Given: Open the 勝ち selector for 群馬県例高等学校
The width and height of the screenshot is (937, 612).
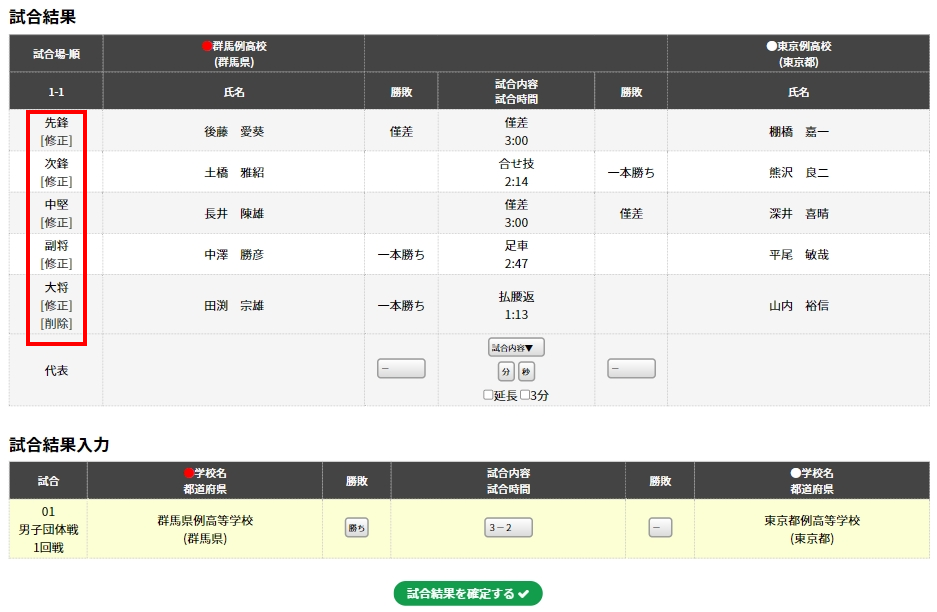Looking at the screenshot, I should tap(357, 528).
